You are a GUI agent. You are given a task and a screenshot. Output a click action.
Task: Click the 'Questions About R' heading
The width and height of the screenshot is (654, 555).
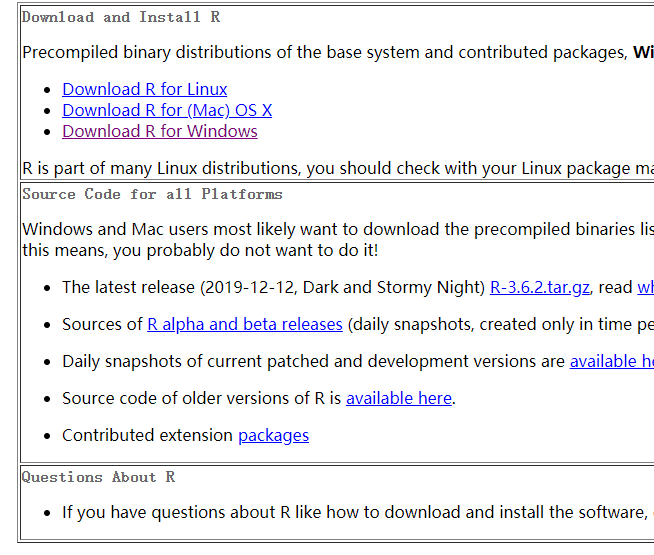[98, 477]
